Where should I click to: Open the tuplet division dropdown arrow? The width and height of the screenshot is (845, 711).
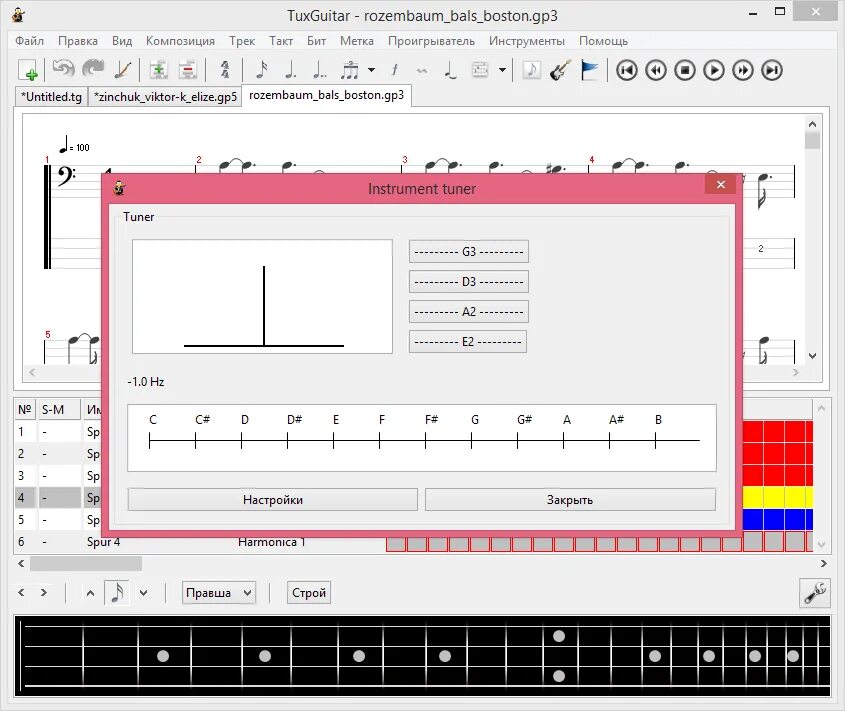click(x=371, y=70)
